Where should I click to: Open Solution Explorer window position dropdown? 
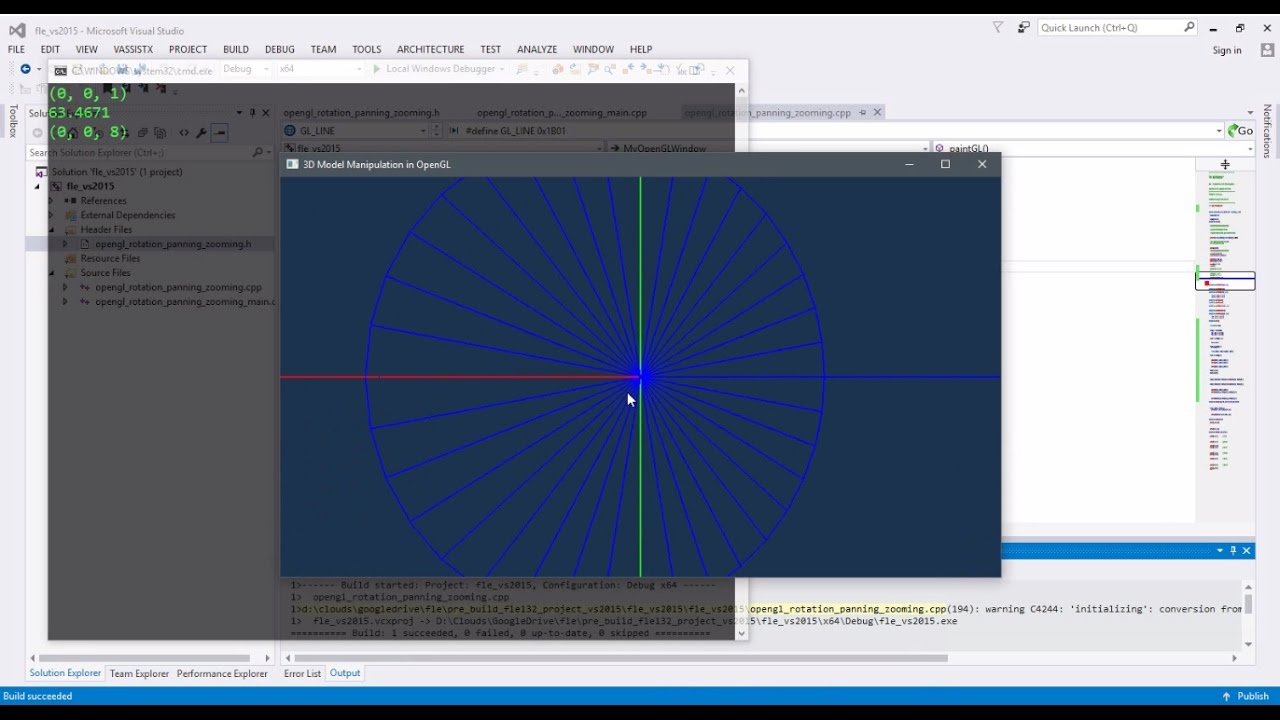(x=239, y=113)
